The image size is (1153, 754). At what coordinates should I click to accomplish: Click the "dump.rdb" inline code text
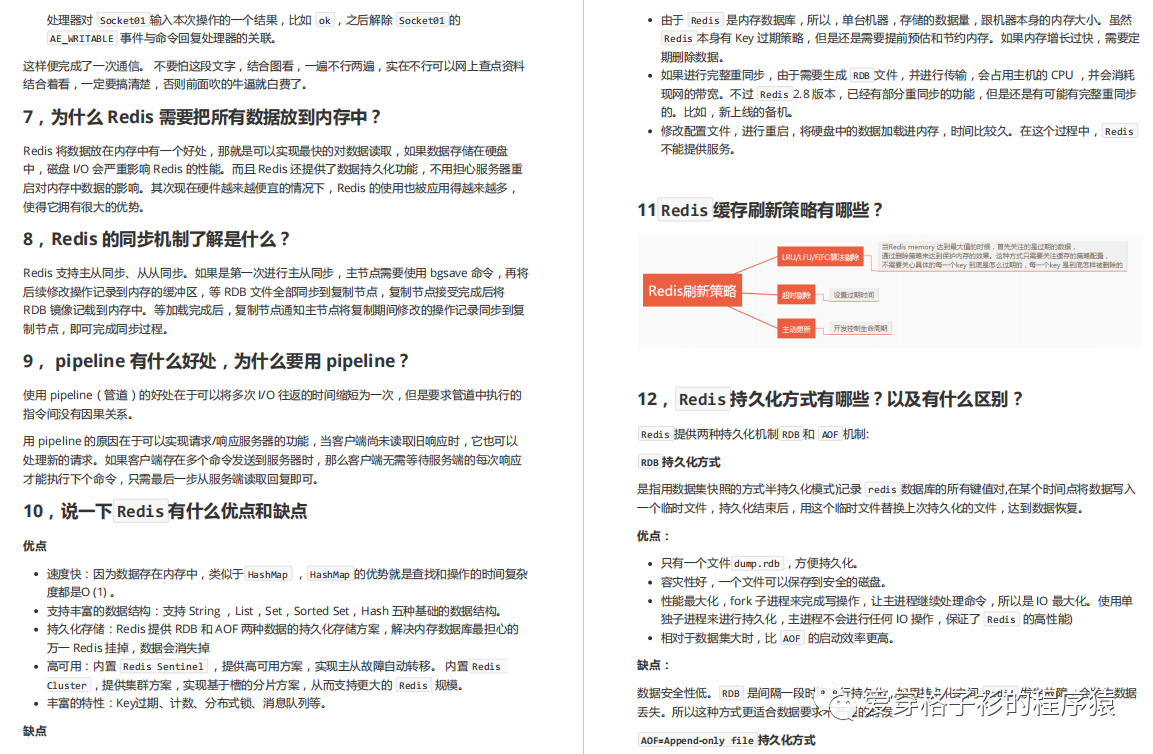(x=757, y=563)
